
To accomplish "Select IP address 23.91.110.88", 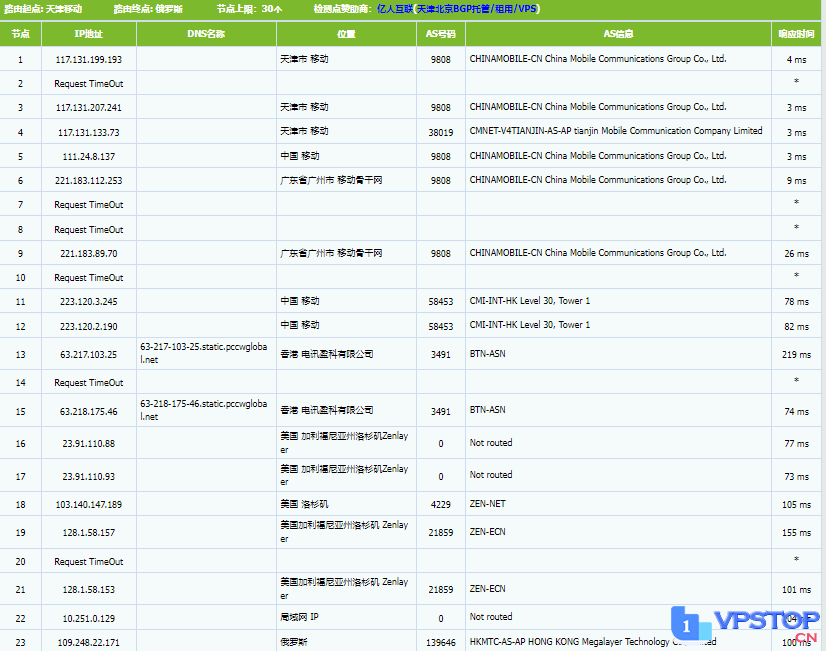I will [x=88, y=443].
